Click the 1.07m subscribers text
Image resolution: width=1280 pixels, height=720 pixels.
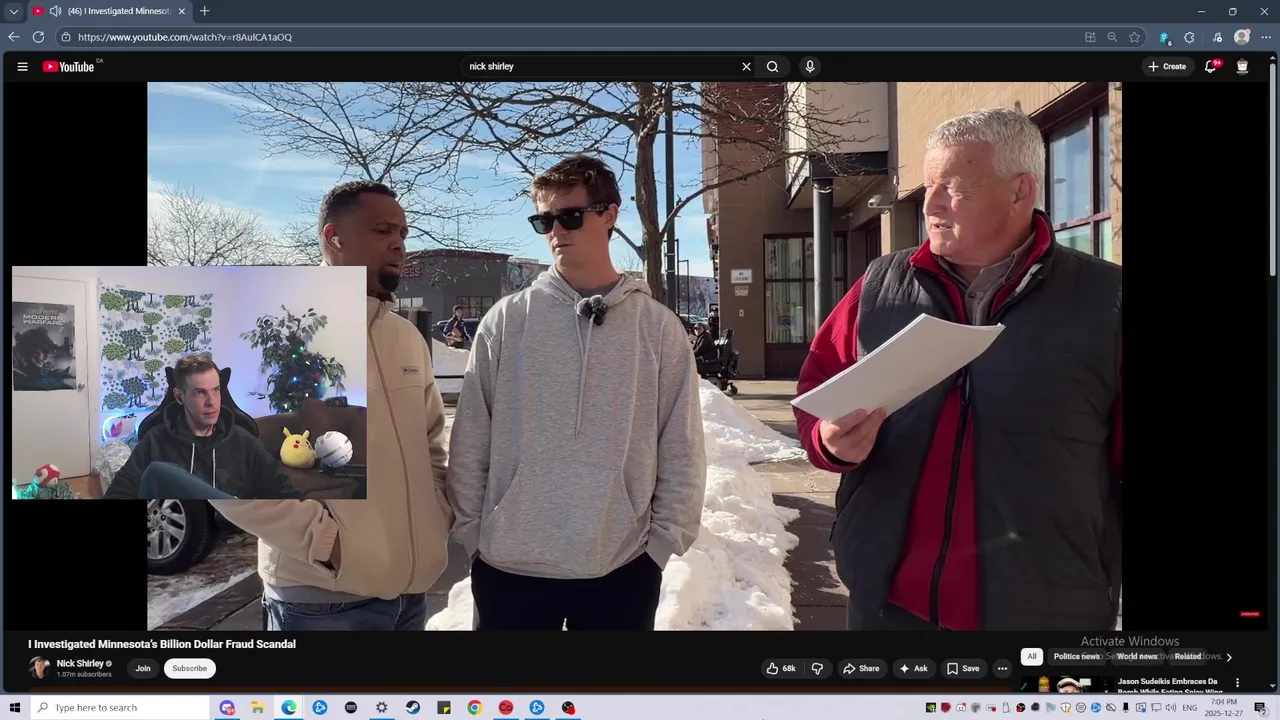tap(84, 675)
